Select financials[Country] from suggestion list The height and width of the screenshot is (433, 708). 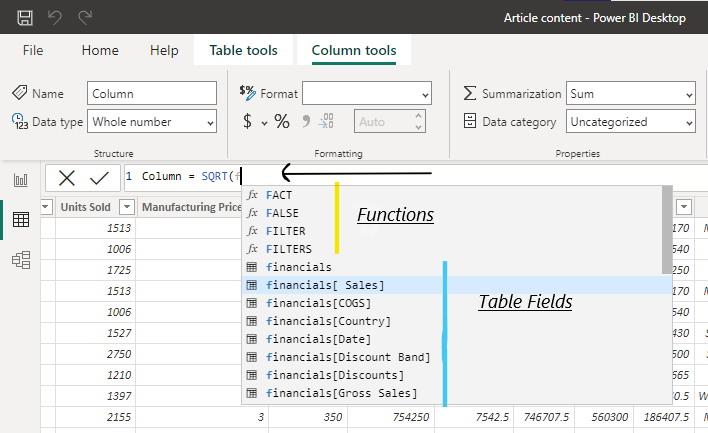(x=328, y=321)
